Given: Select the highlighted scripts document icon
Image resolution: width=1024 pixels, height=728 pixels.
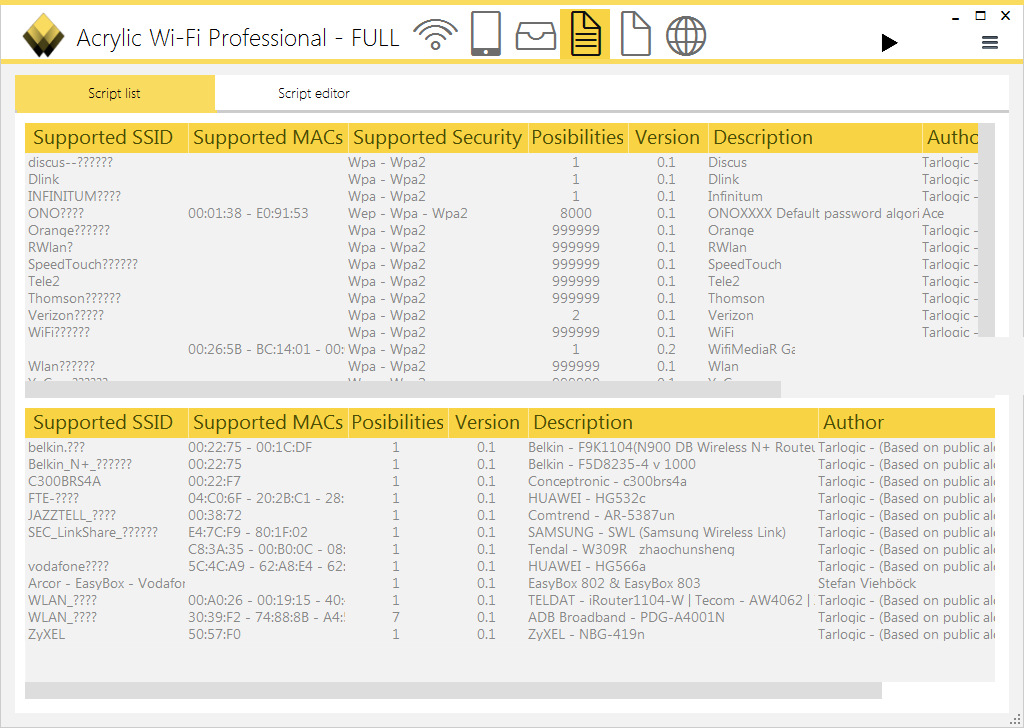Looking at the screenshot, I should tap(585, 34).
